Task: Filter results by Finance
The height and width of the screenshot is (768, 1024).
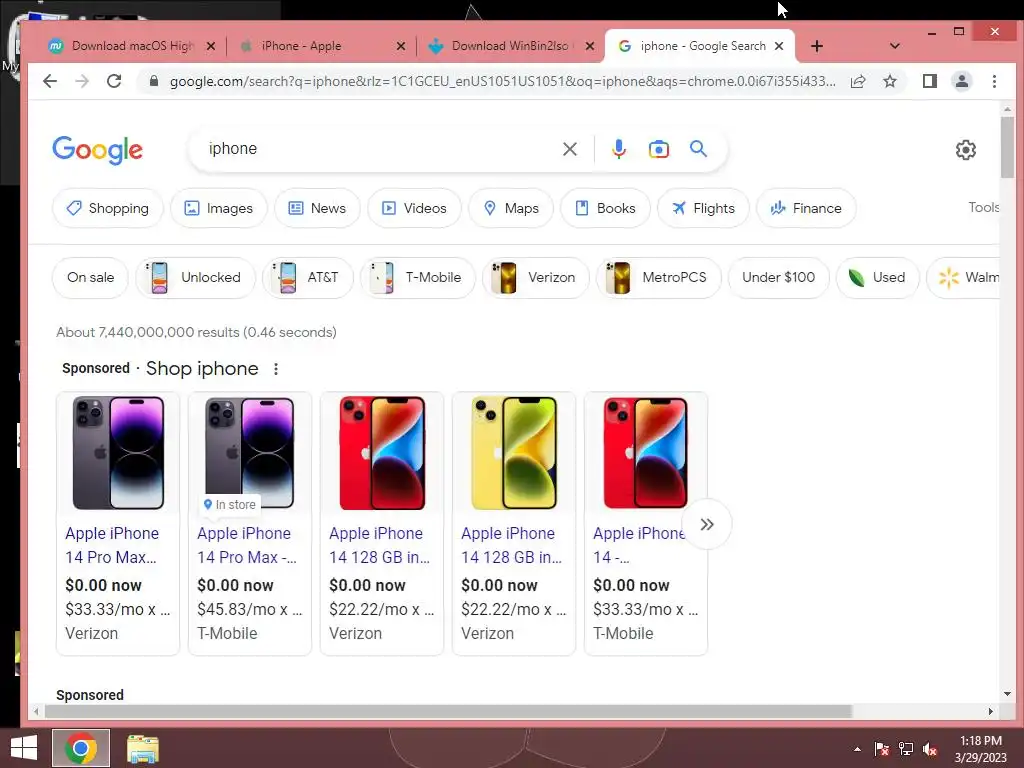Action: click(806, 208)
